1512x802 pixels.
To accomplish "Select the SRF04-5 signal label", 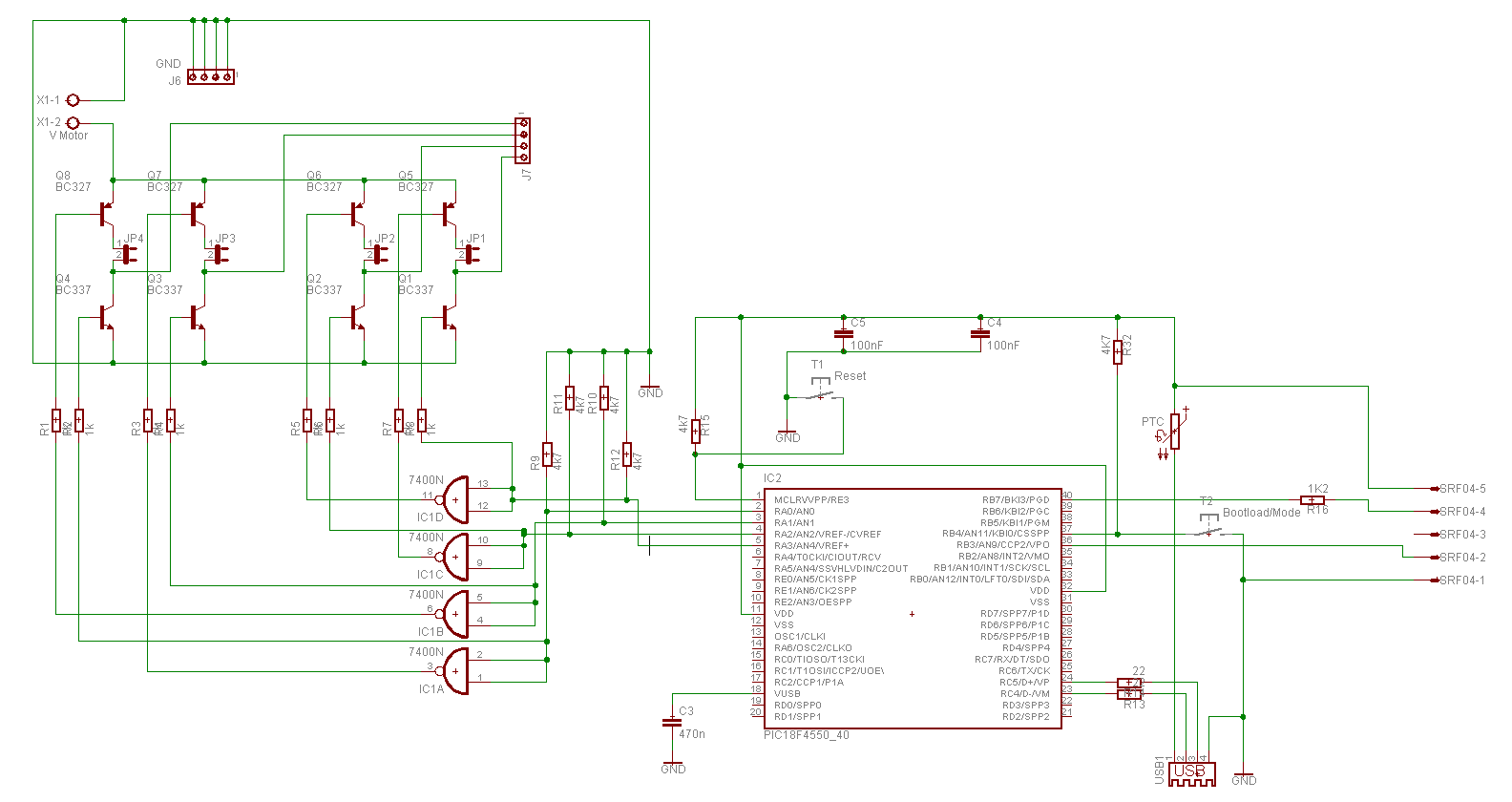I will pos(1461,489).
